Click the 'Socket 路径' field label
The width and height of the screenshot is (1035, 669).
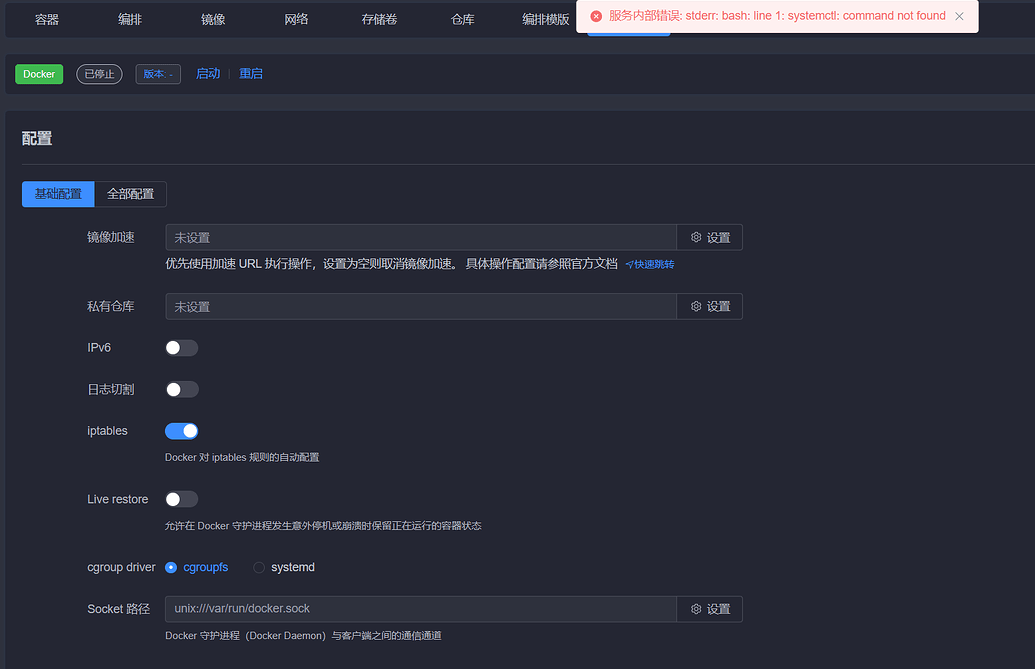pyautogui.click(x=119, y=609)
